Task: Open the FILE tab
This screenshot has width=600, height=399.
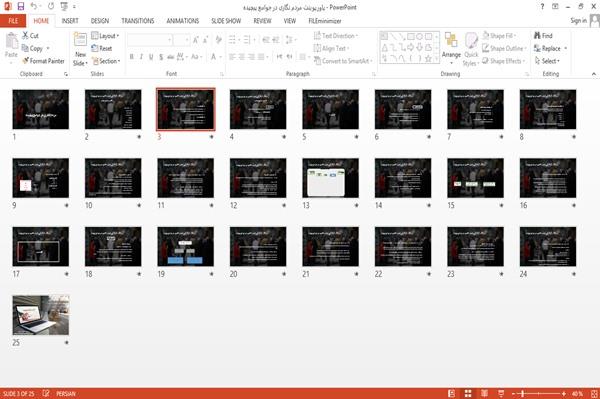Action: pyautogui.click(x=13, y=21)
